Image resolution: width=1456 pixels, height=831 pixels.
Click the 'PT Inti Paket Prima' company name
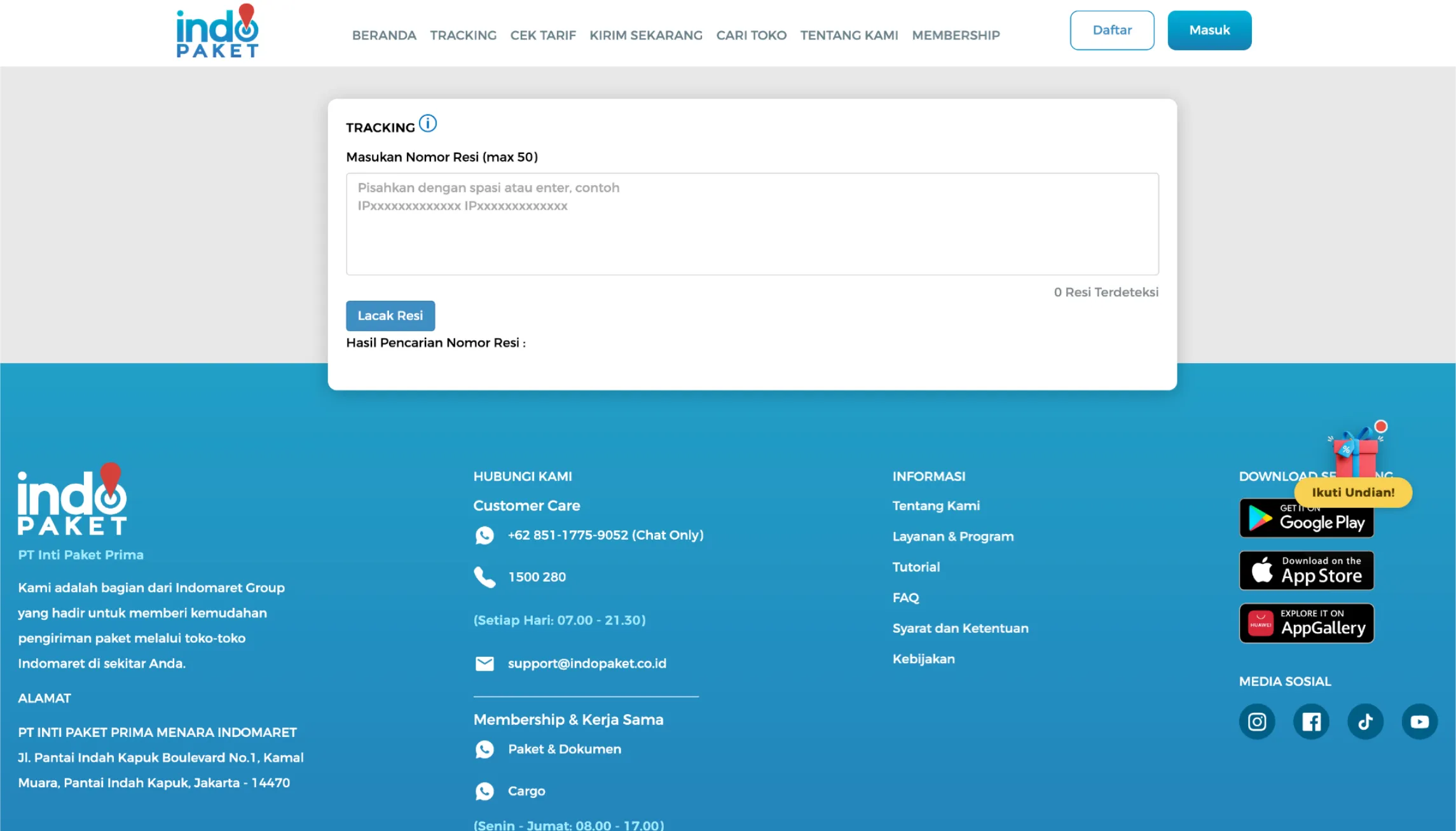click(x=81, y=555)
